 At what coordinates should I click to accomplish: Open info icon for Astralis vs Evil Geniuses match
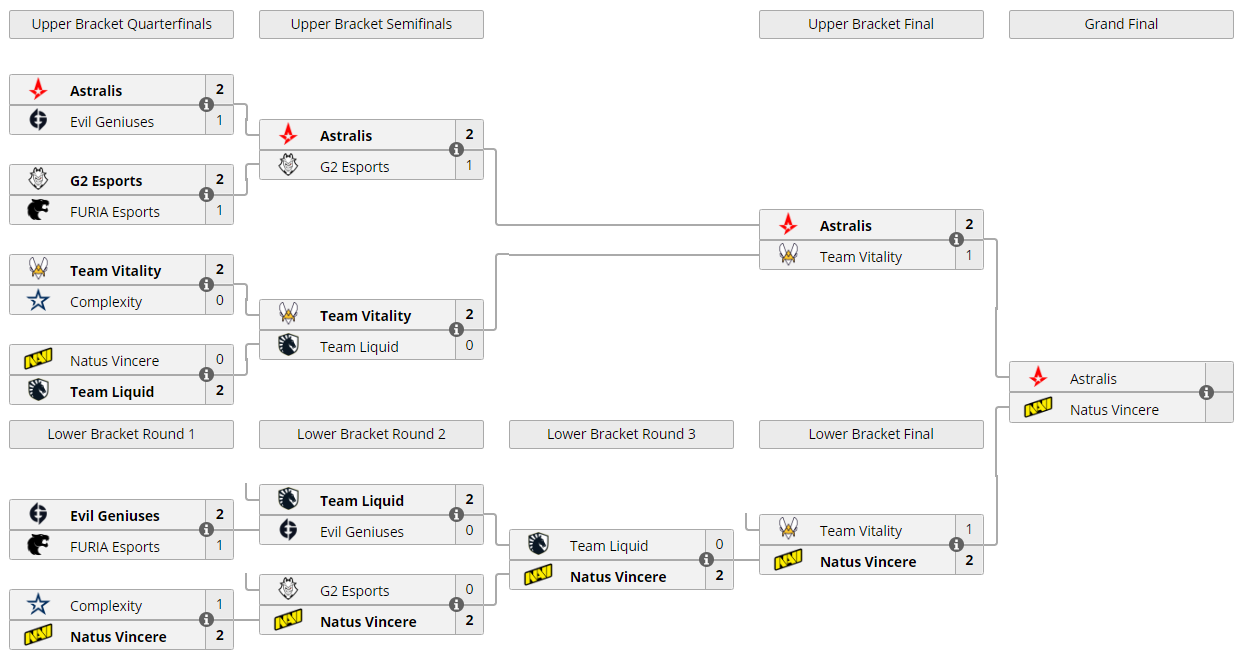(206, 105)
